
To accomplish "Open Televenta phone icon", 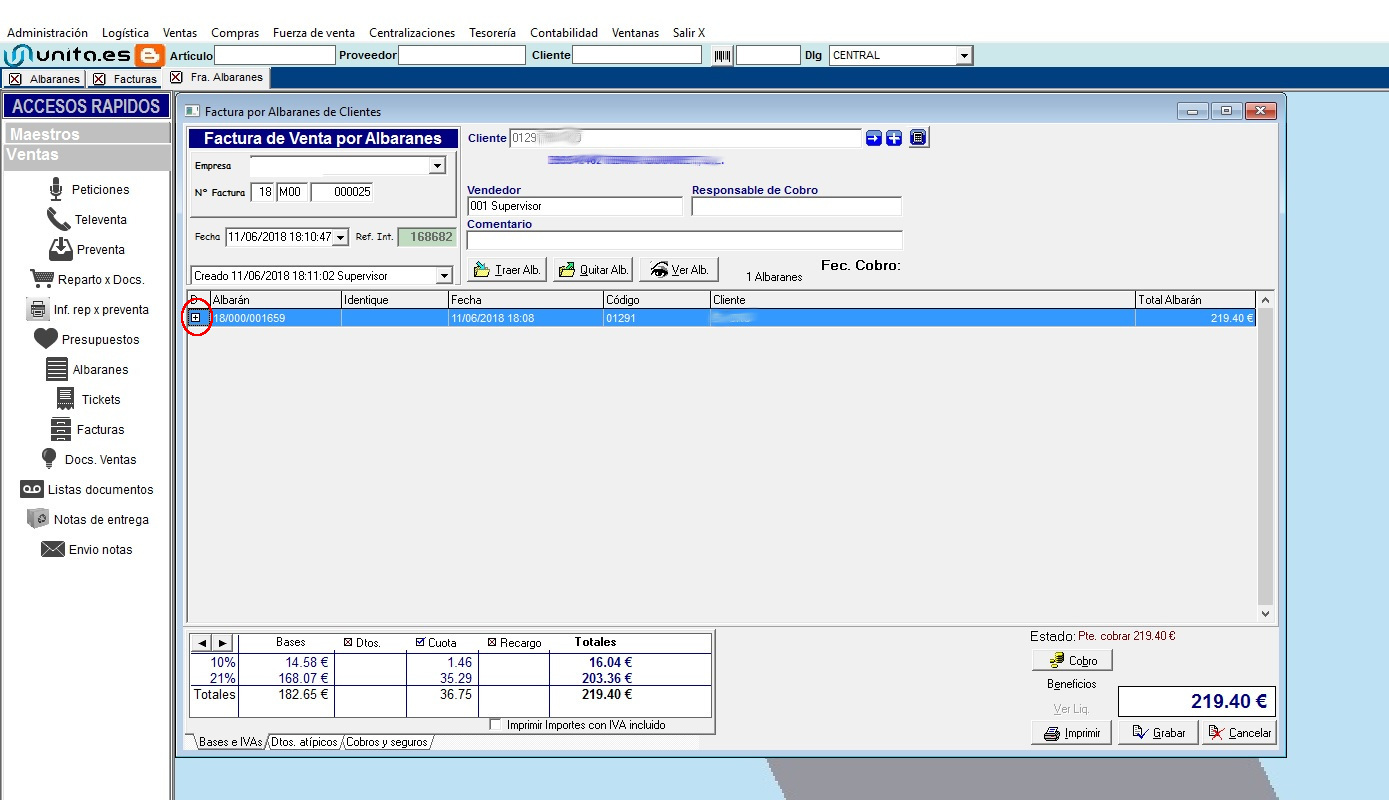I will point(58,219).
